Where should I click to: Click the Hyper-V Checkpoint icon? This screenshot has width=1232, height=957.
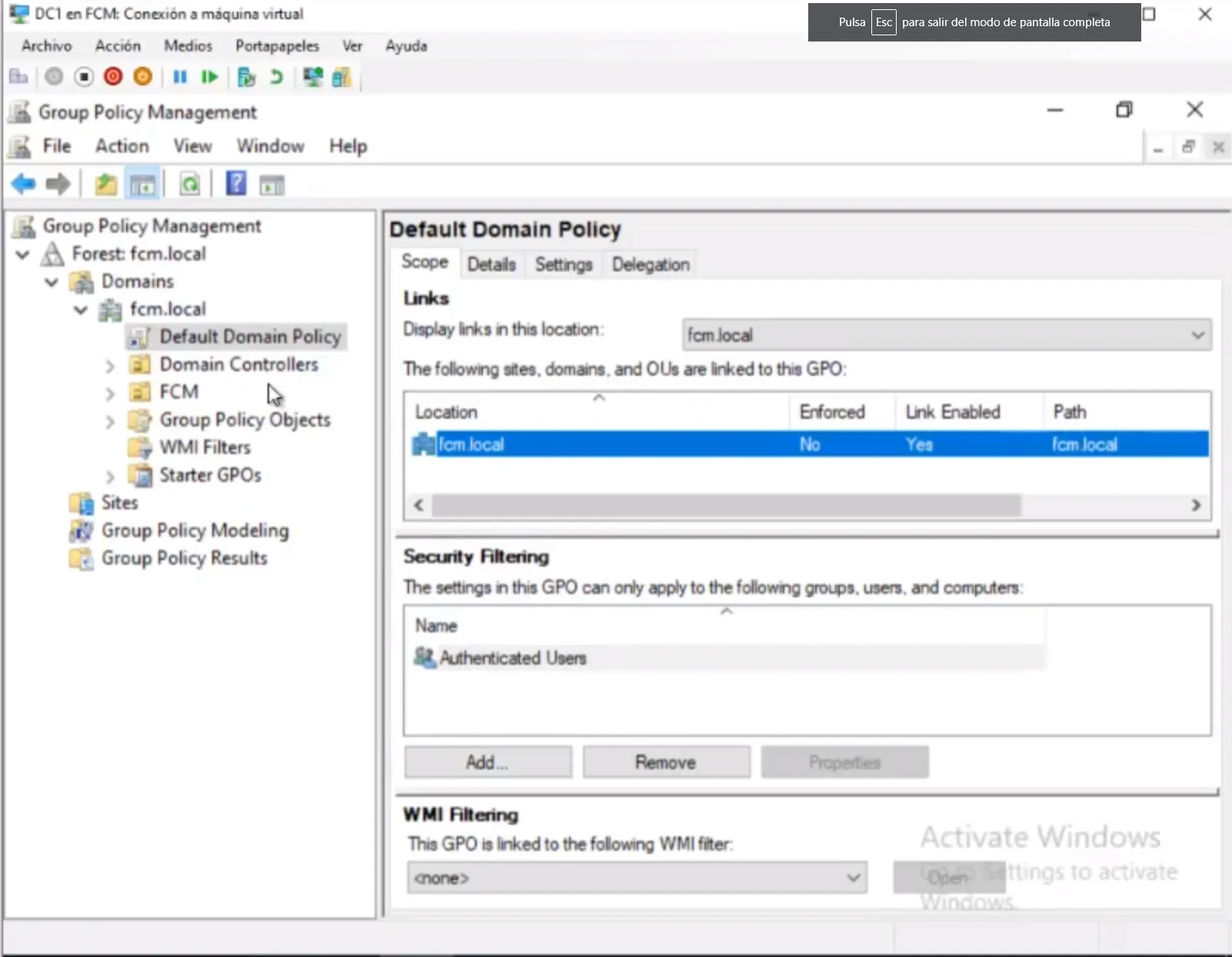point(246,77)
